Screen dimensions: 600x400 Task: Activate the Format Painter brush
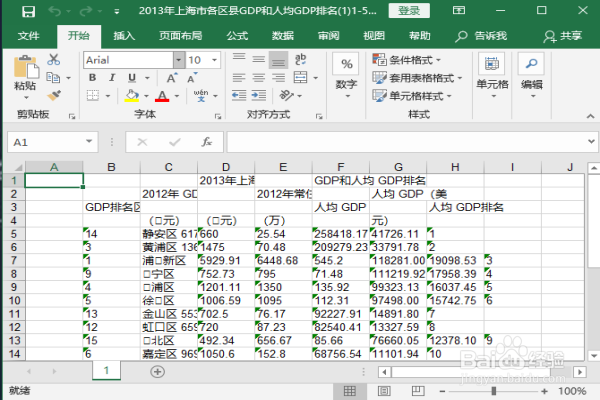tap(54, 95)
